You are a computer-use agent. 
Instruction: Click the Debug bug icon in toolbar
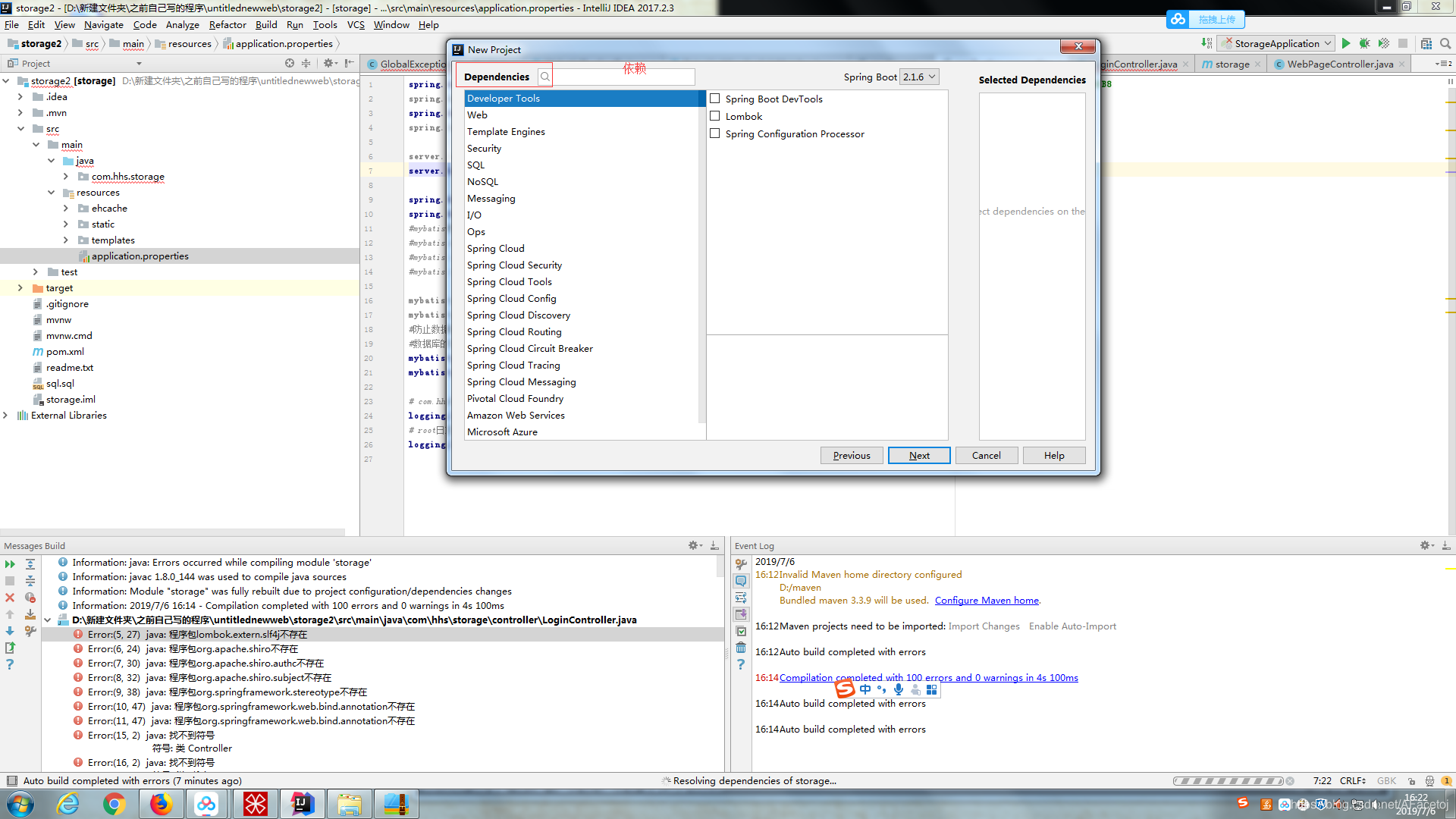pos(1365,43)
